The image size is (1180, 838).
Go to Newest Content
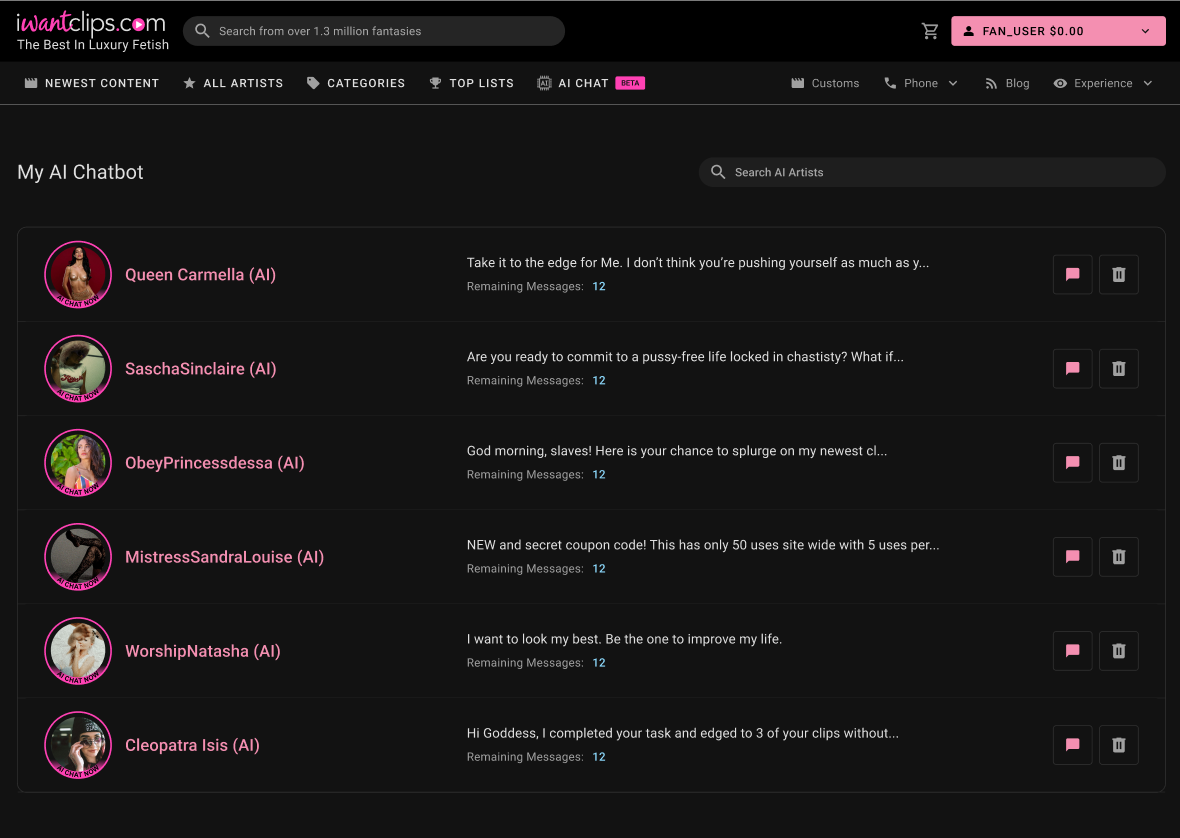coord(92,83)
